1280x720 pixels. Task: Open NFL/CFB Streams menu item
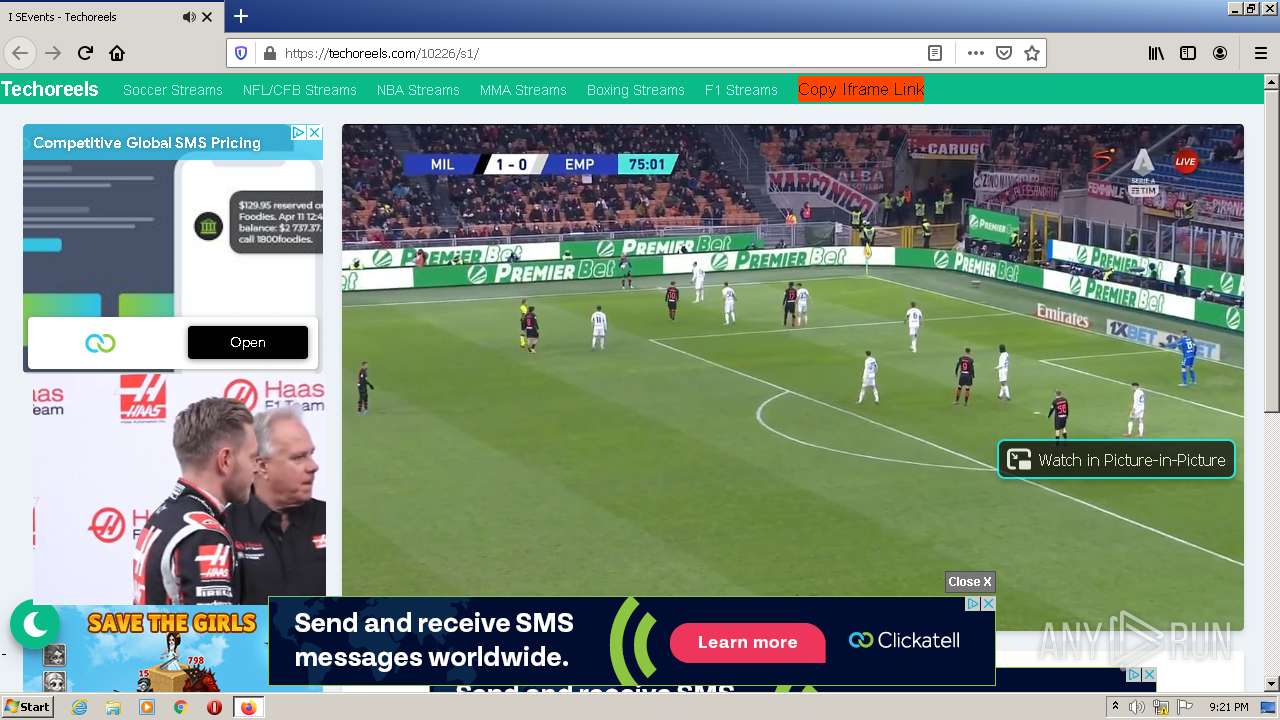point(300,90)
